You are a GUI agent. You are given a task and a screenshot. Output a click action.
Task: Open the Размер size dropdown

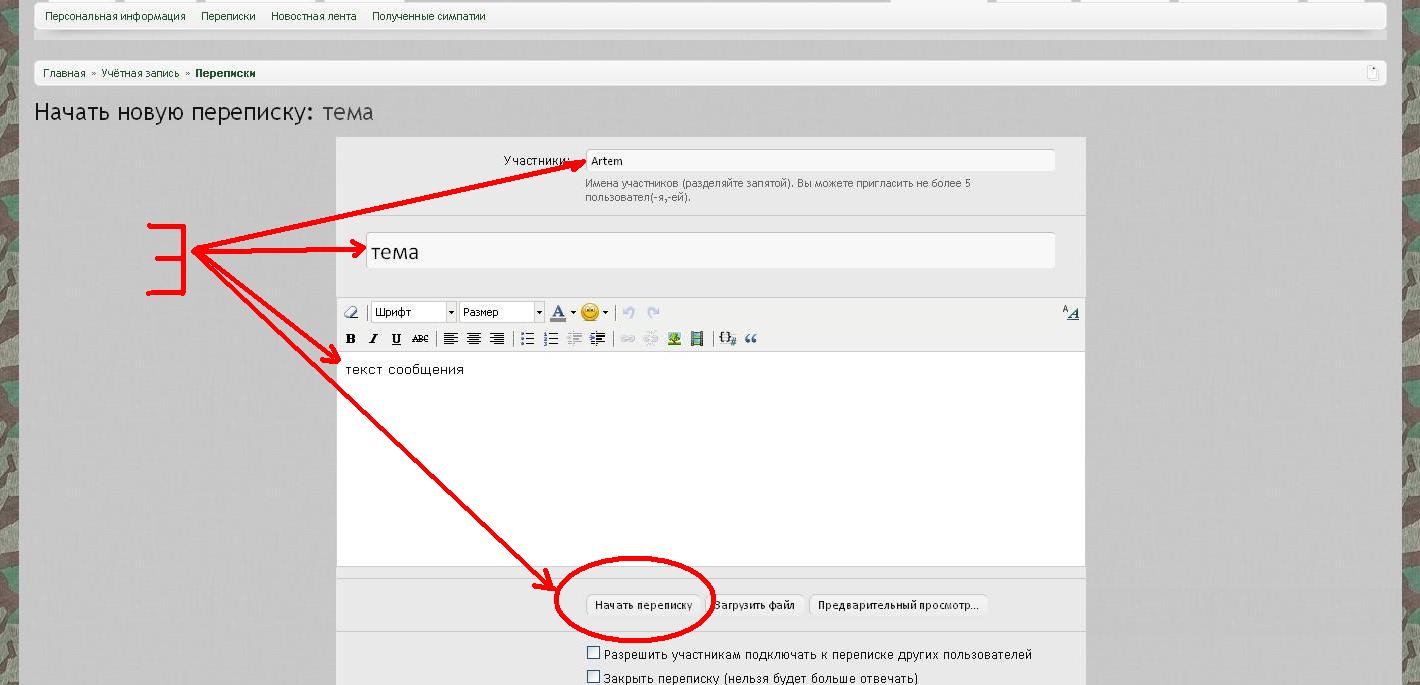(x=502, y=312)
